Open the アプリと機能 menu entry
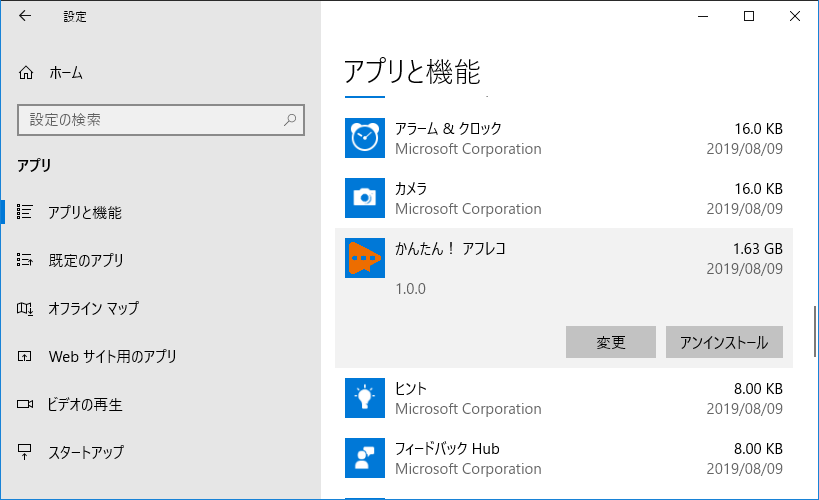Image resolution: width=819 pixels, height=500 pixels. tap(85, 212)
